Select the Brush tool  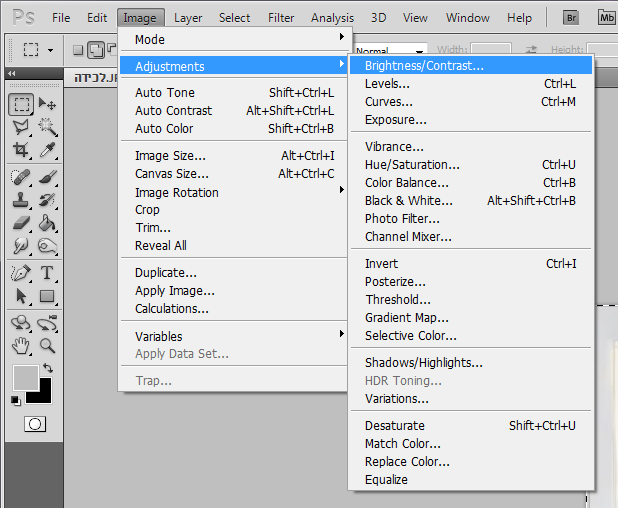[x=47, y=177]
